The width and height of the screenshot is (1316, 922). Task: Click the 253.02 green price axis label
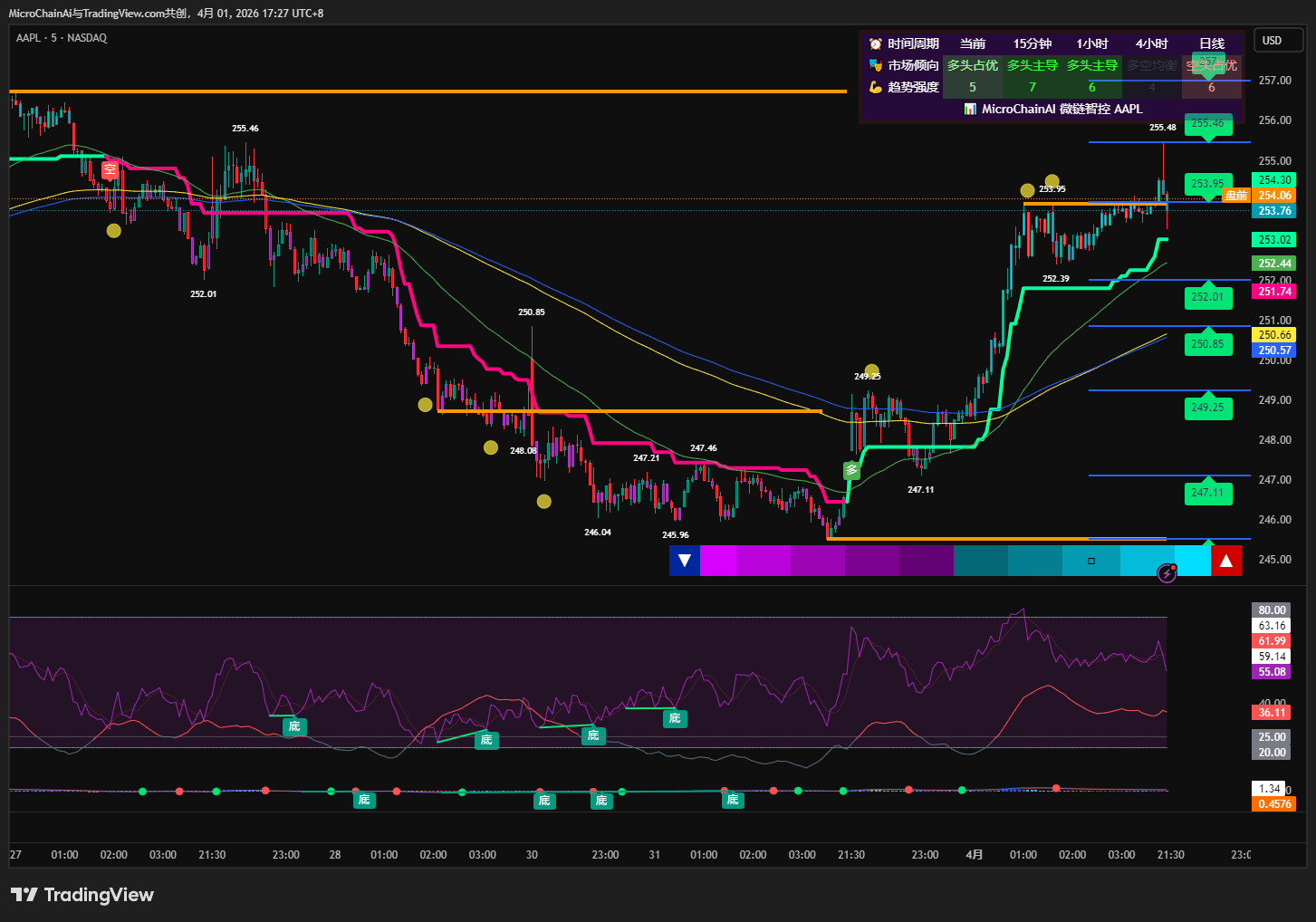[1275, 240]
